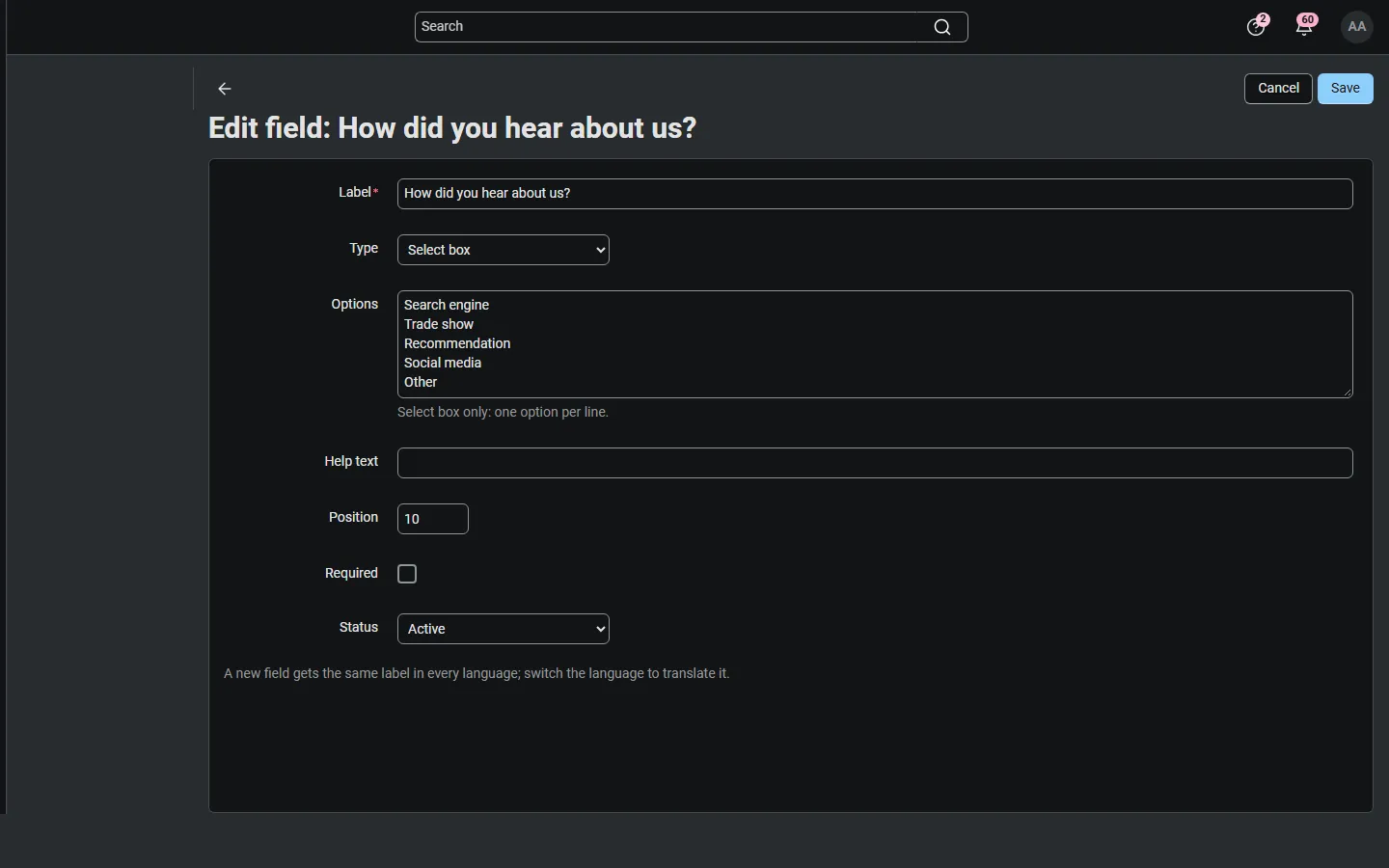Click into the Help text input

tap(875, 463)
